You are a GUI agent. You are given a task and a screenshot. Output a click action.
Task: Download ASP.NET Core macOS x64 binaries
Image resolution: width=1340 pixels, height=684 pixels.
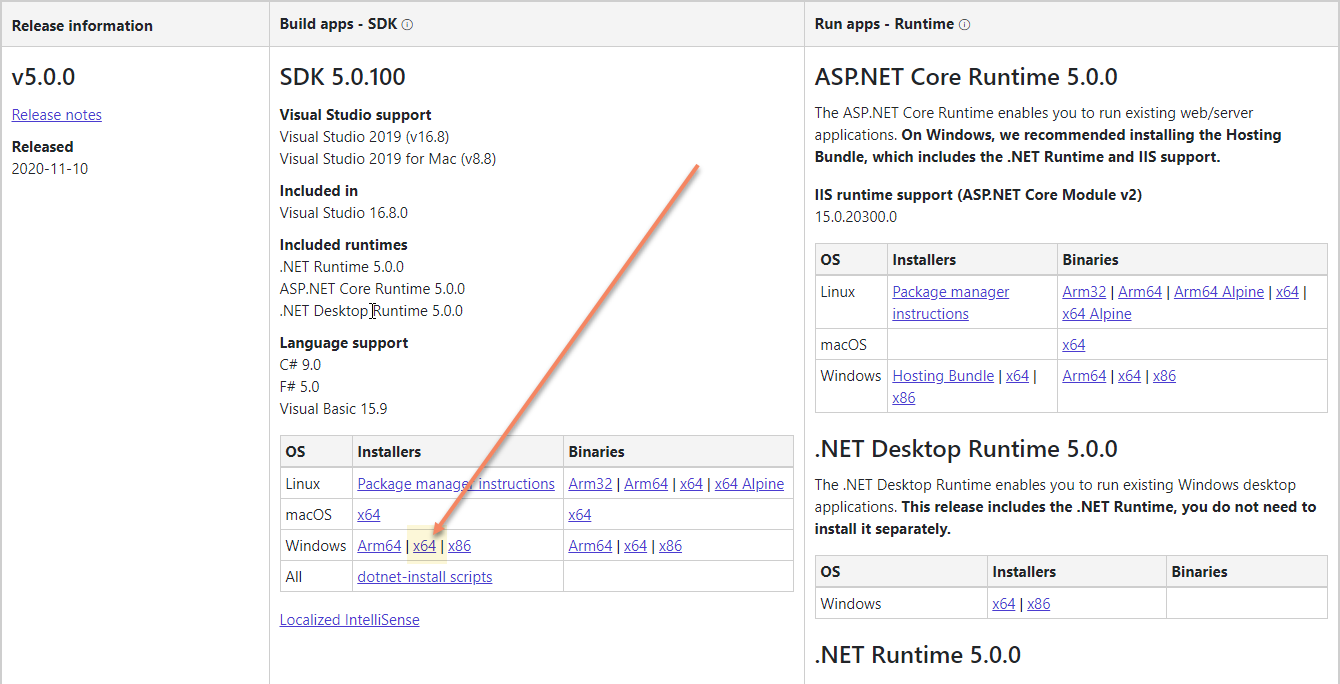click(1074, 345)
